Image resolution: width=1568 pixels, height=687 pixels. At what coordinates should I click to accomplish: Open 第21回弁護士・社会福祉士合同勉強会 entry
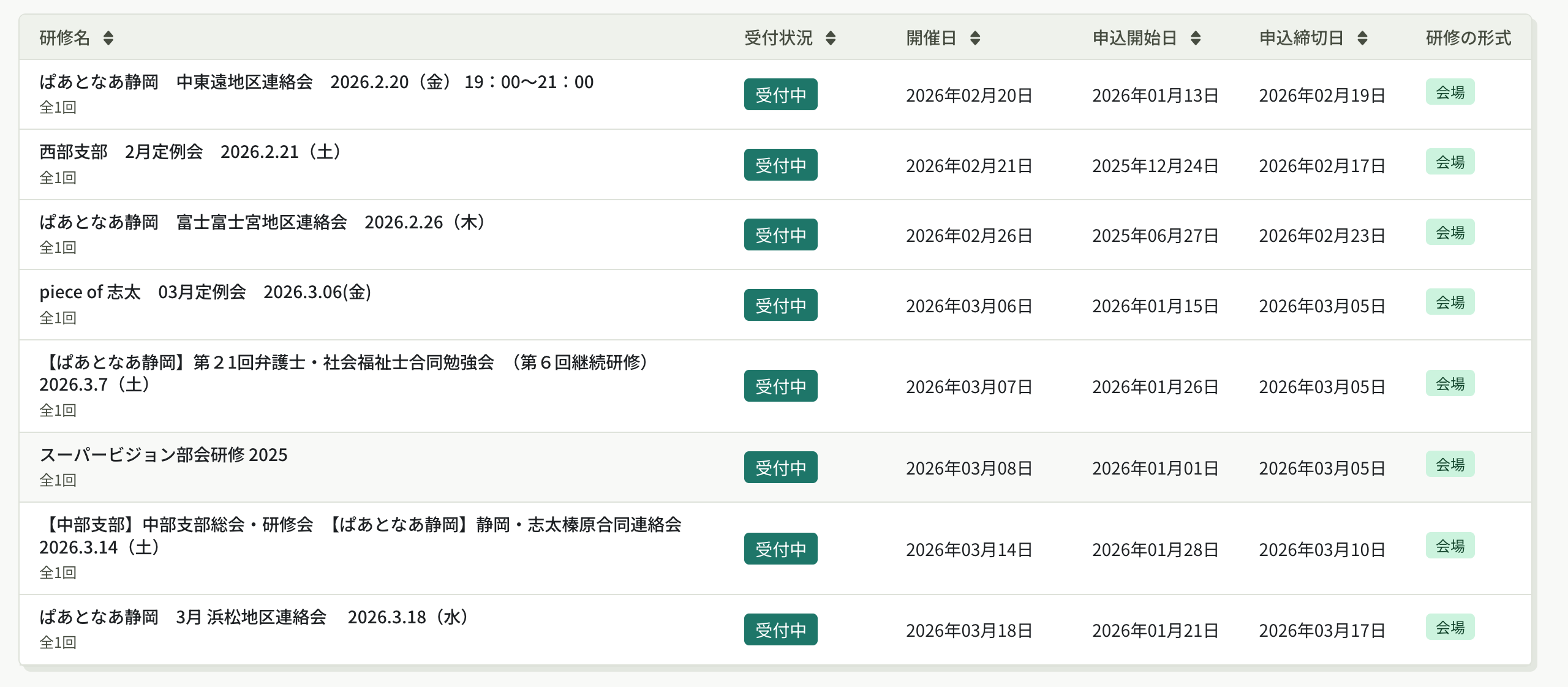[x=343, y=362]
